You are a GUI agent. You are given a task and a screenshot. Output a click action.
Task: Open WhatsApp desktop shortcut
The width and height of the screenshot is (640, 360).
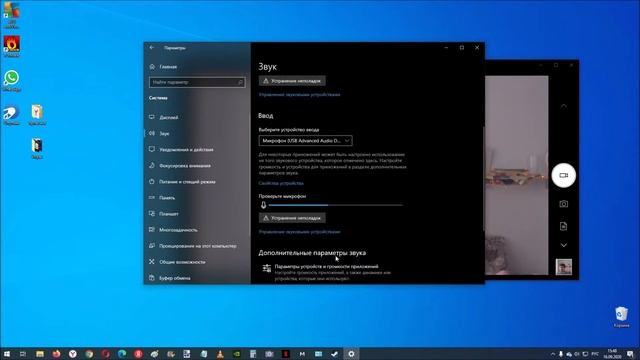point(11,80)
